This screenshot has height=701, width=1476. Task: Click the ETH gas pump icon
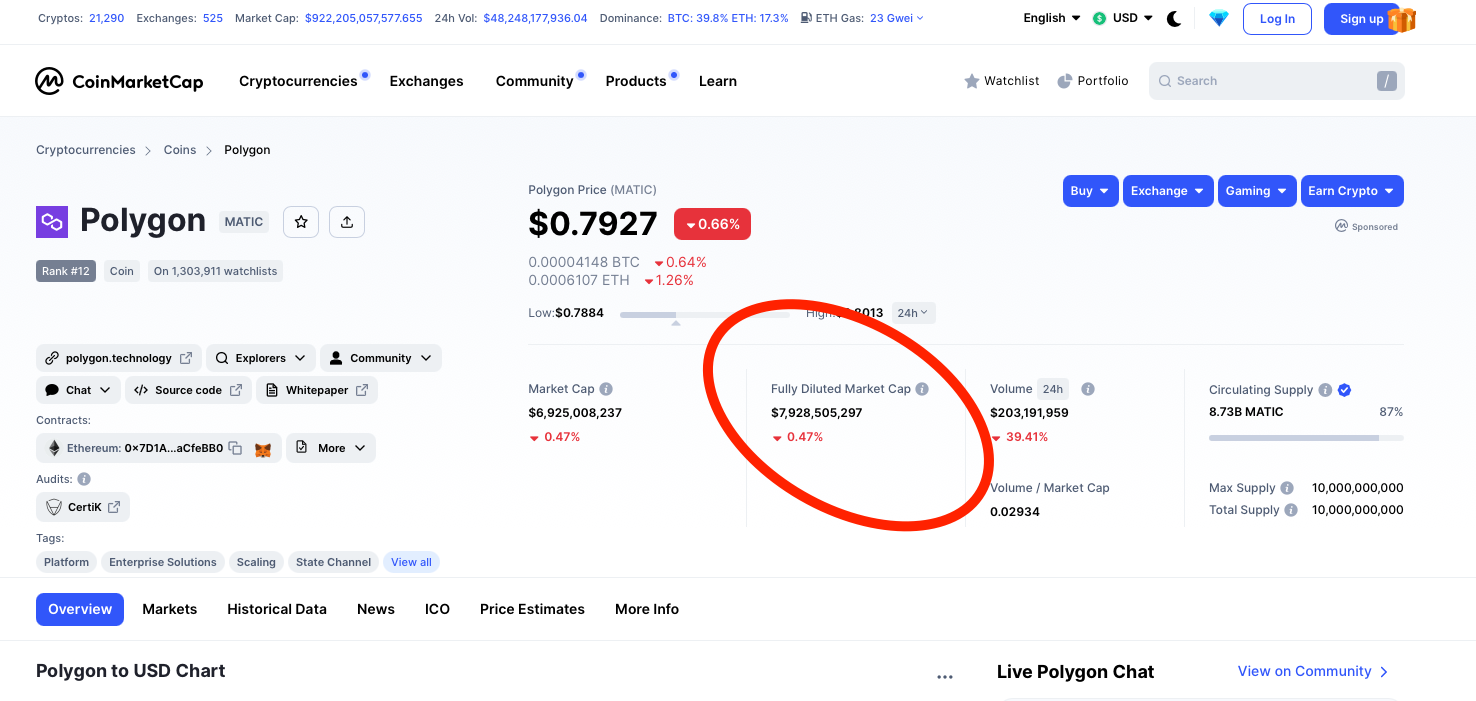click(806, 18)
